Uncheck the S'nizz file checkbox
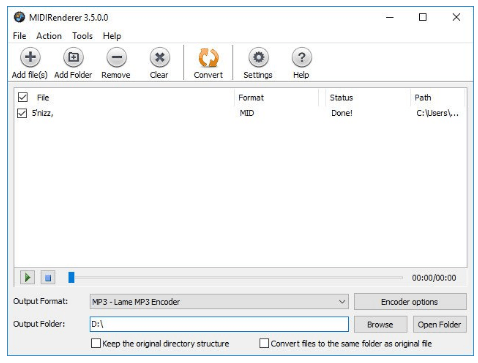Image resolution: width=478 pixels, height=363 pixels. pyautogui.click(x=22, y=113)
